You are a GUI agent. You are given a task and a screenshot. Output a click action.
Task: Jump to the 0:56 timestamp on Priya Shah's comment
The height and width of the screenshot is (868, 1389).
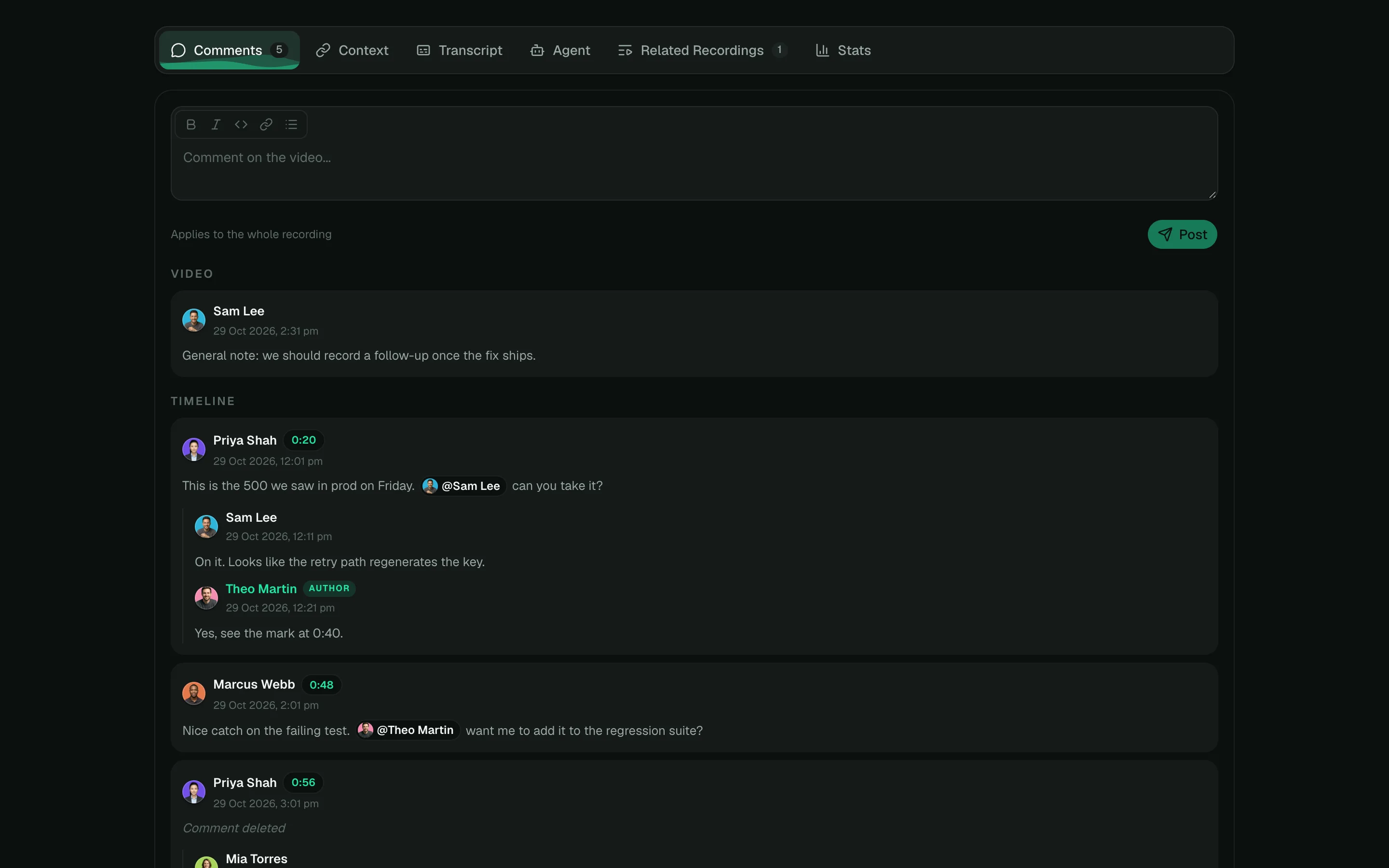tap(303, 783)
